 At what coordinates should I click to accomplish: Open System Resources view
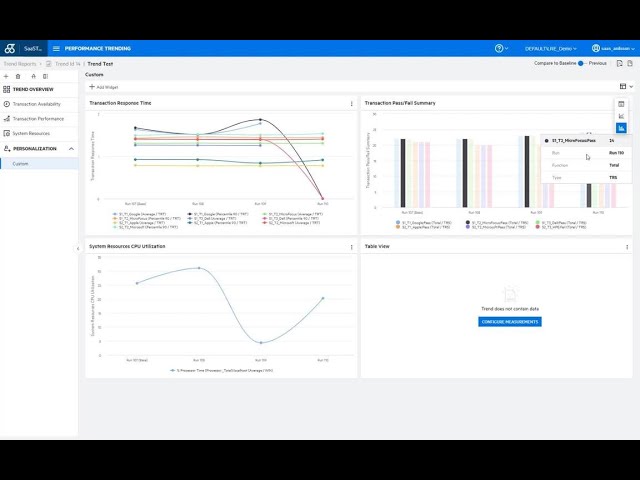39,133
